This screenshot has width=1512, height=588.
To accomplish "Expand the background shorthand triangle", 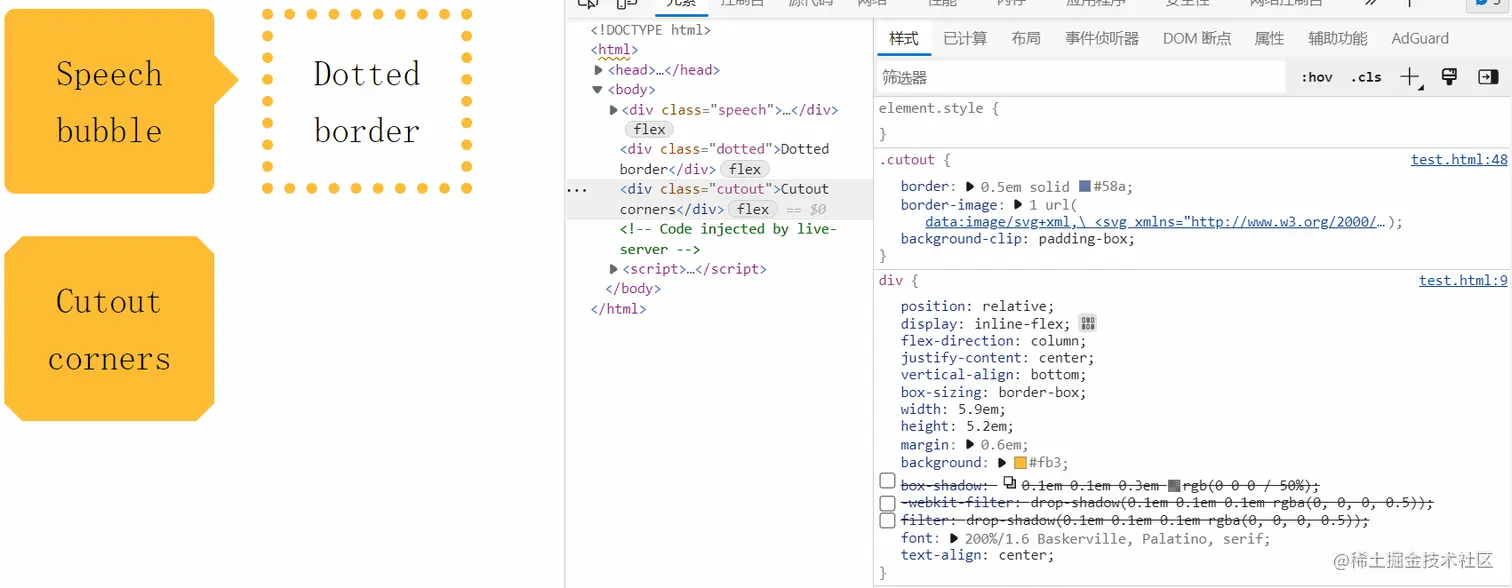I will [x=1001, y=462].
